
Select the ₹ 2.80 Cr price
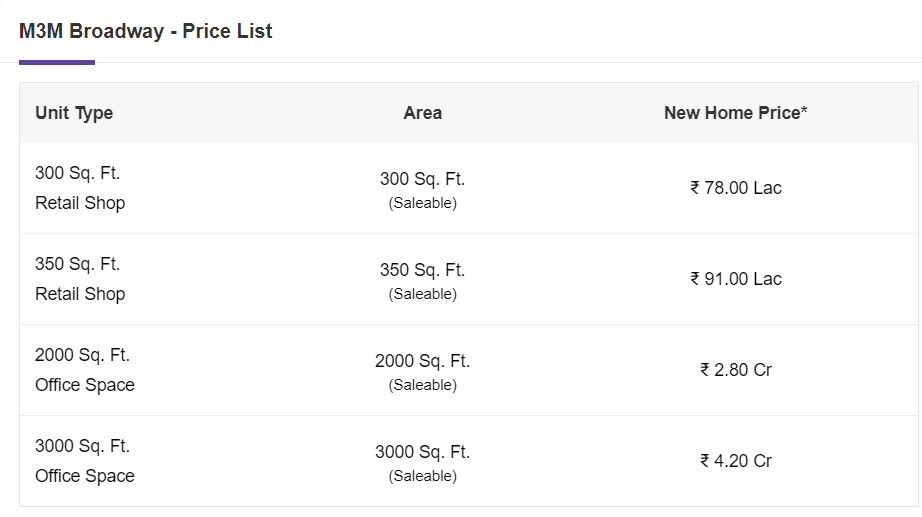tap(736, 370)
